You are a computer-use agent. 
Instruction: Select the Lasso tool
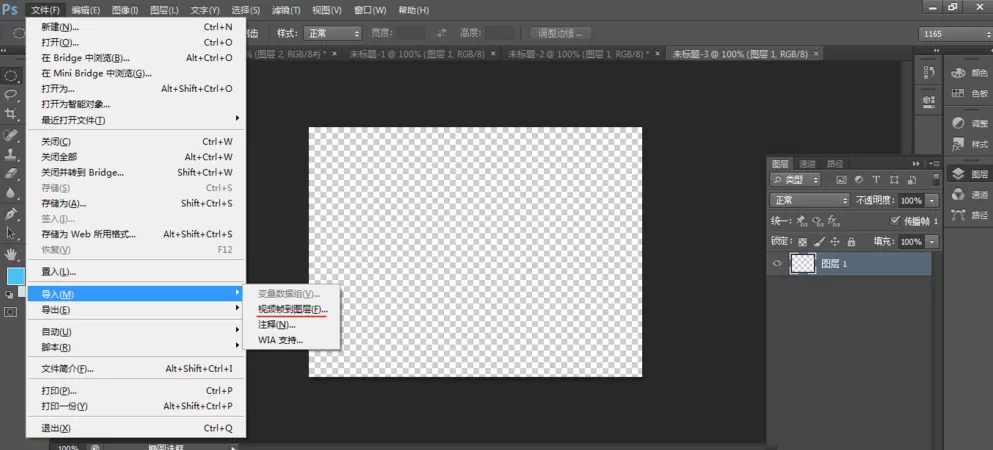(x=11, y=95)
